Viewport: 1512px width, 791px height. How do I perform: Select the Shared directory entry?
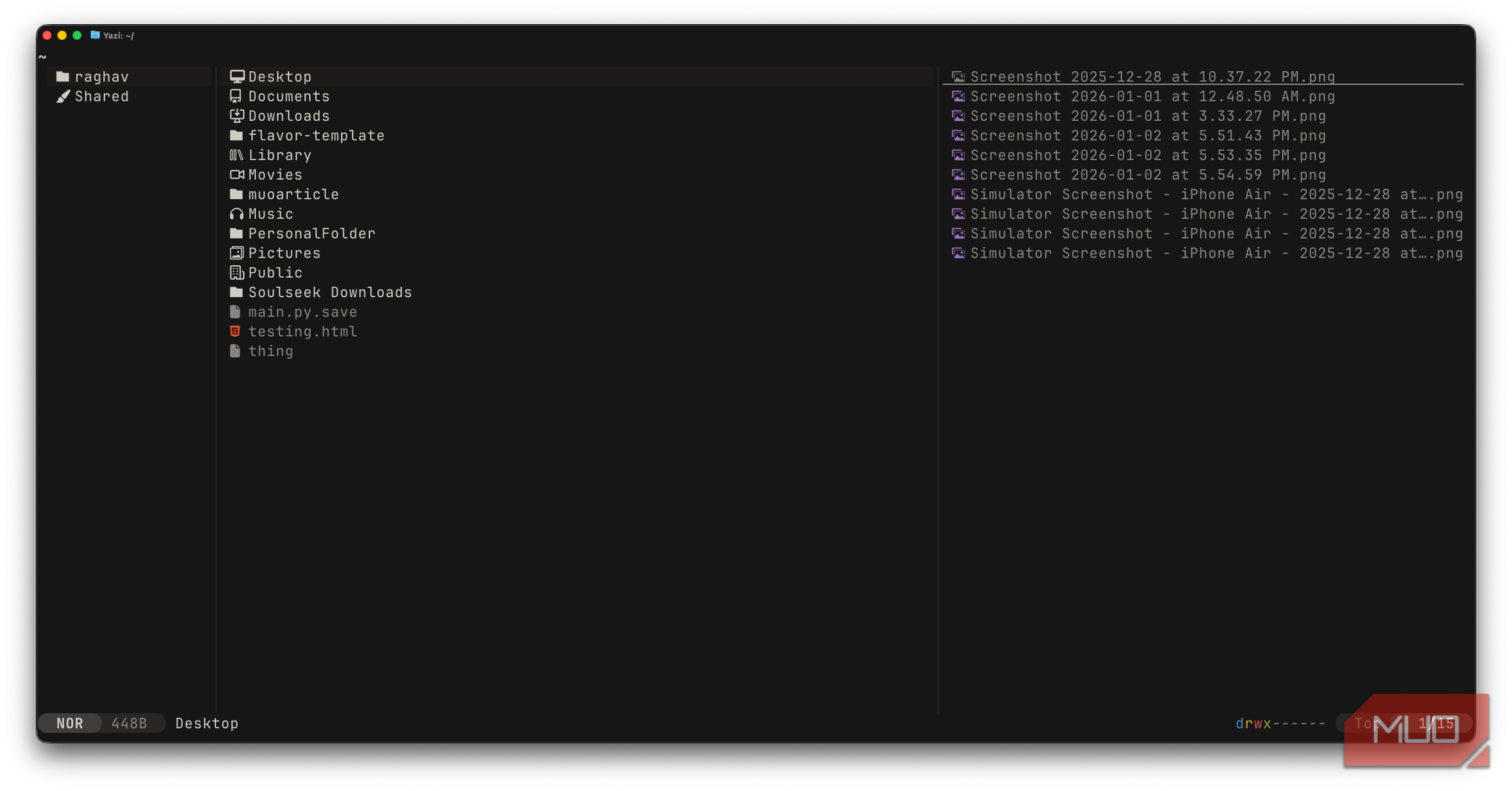tap(102, 97)
